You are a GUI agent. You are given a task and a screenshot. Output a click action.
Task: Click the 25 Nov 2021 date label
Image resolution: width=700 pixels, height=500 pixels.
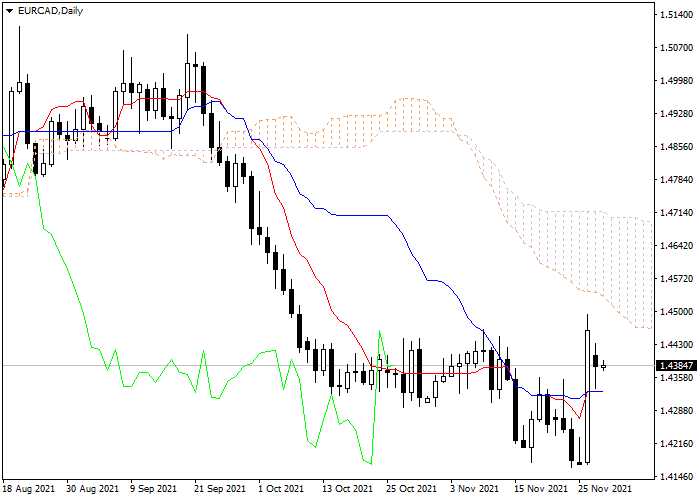pyautogui.click(x=605, y=489)
